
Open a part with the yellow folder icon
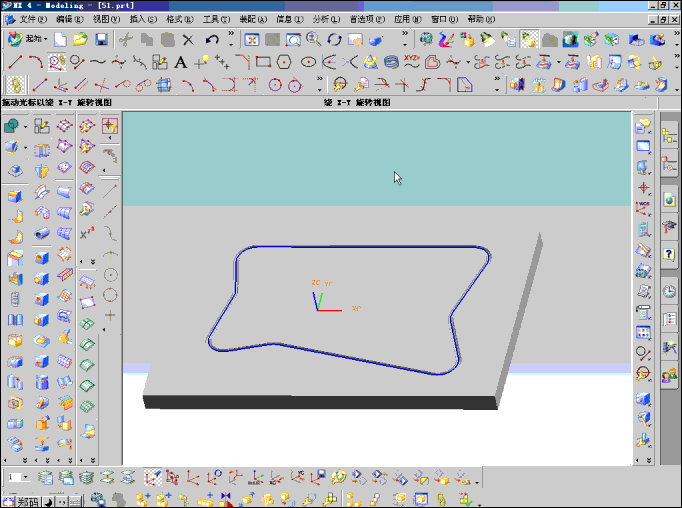click(80, 40)
